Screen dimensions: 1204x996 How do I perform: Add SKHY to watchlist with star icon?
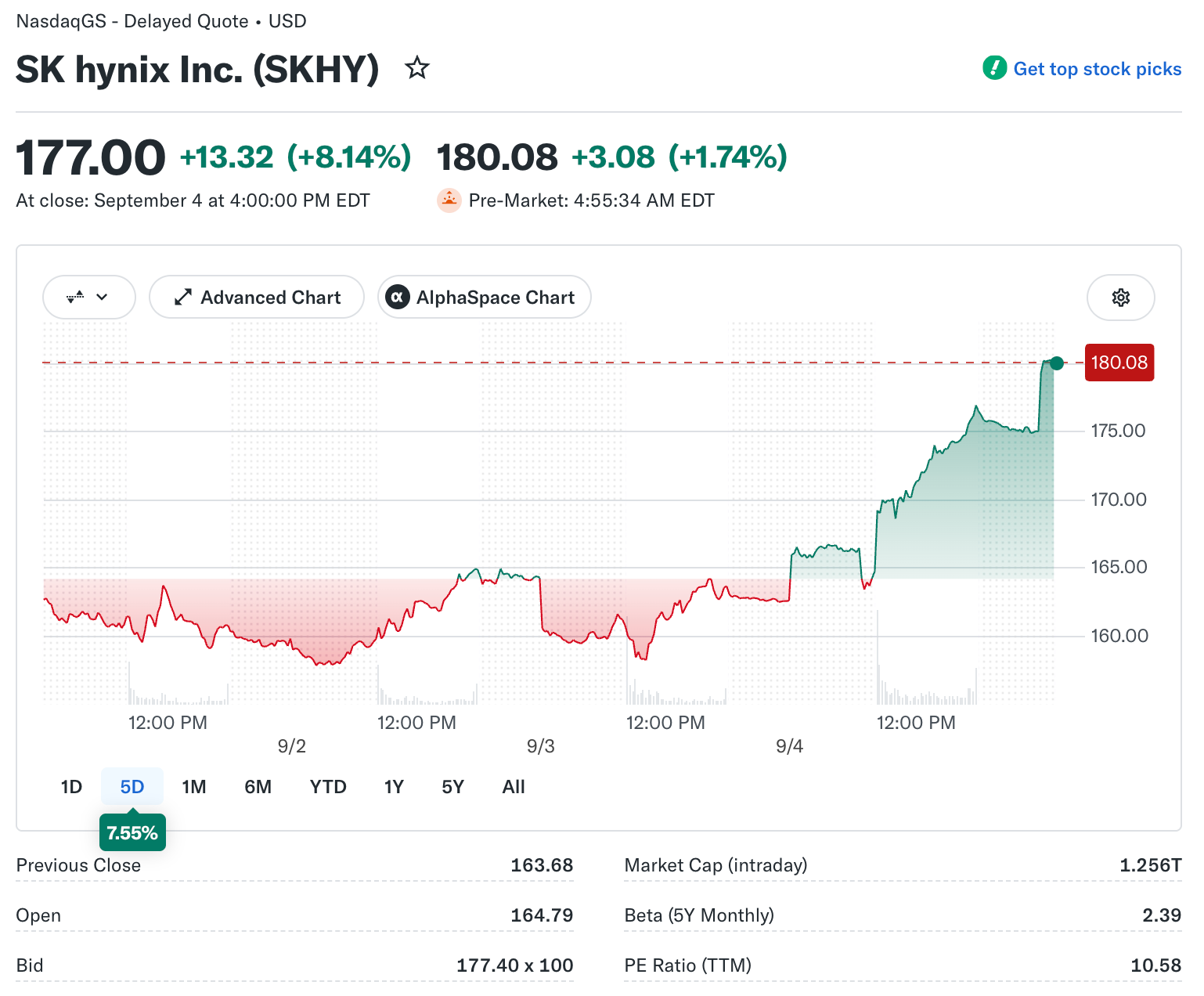click(x=417, y=68)
